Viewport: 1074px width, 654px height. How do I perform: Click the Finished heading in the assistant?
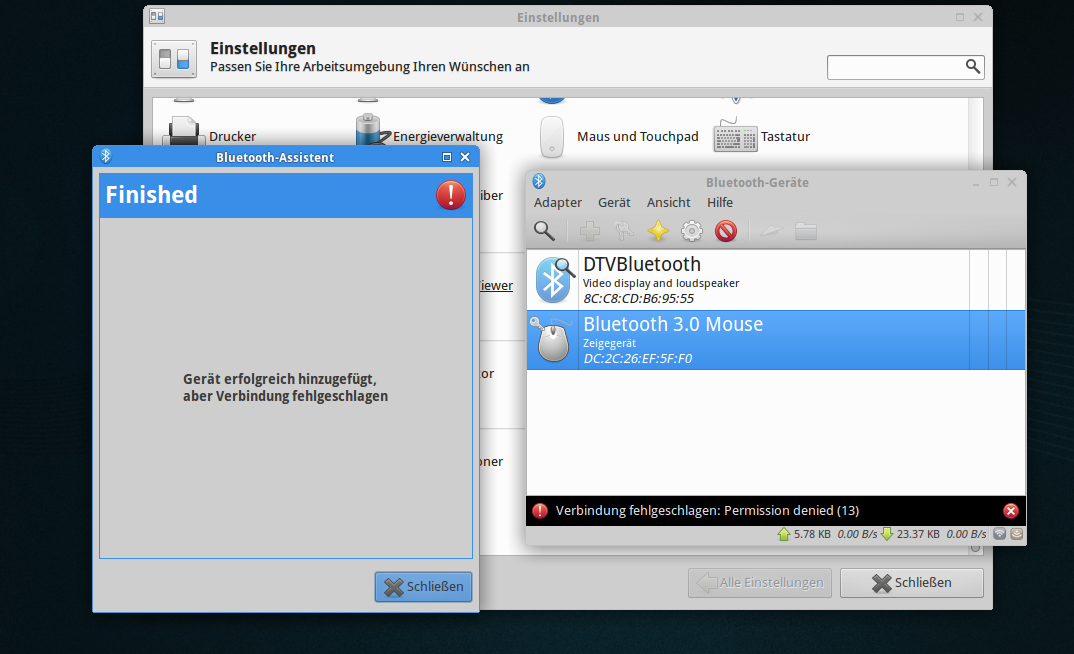pyautogui.click(x=151, y=195)
